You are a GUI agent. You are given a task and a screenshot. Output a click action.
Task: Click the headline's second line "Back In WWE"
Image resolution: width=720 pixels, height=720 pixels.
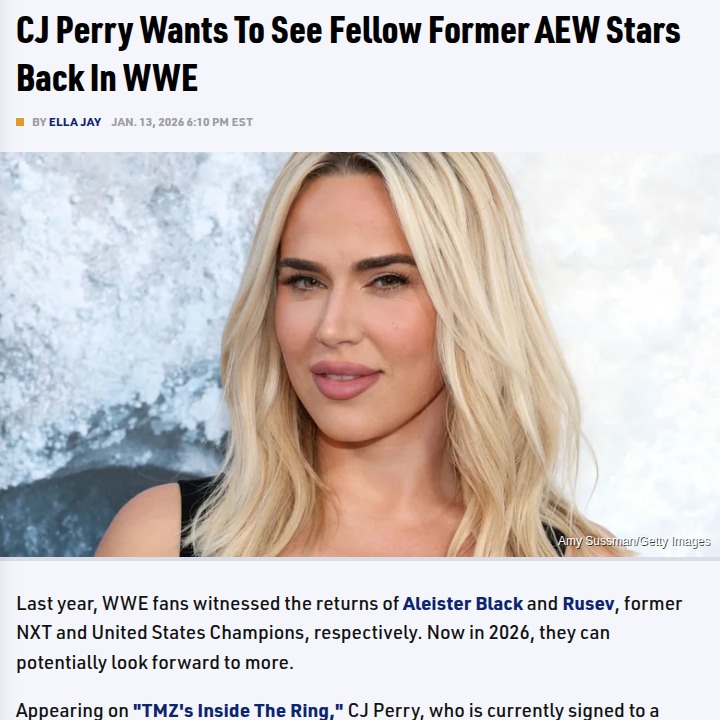pyautogui.click(x=107, y=77)
